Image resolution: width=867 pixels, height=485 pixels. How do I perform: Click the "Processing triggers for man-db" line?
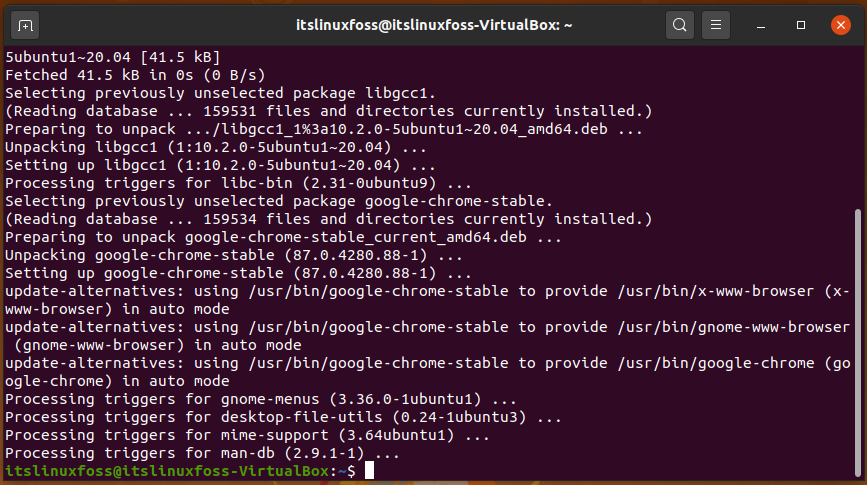tap(202, 453)
